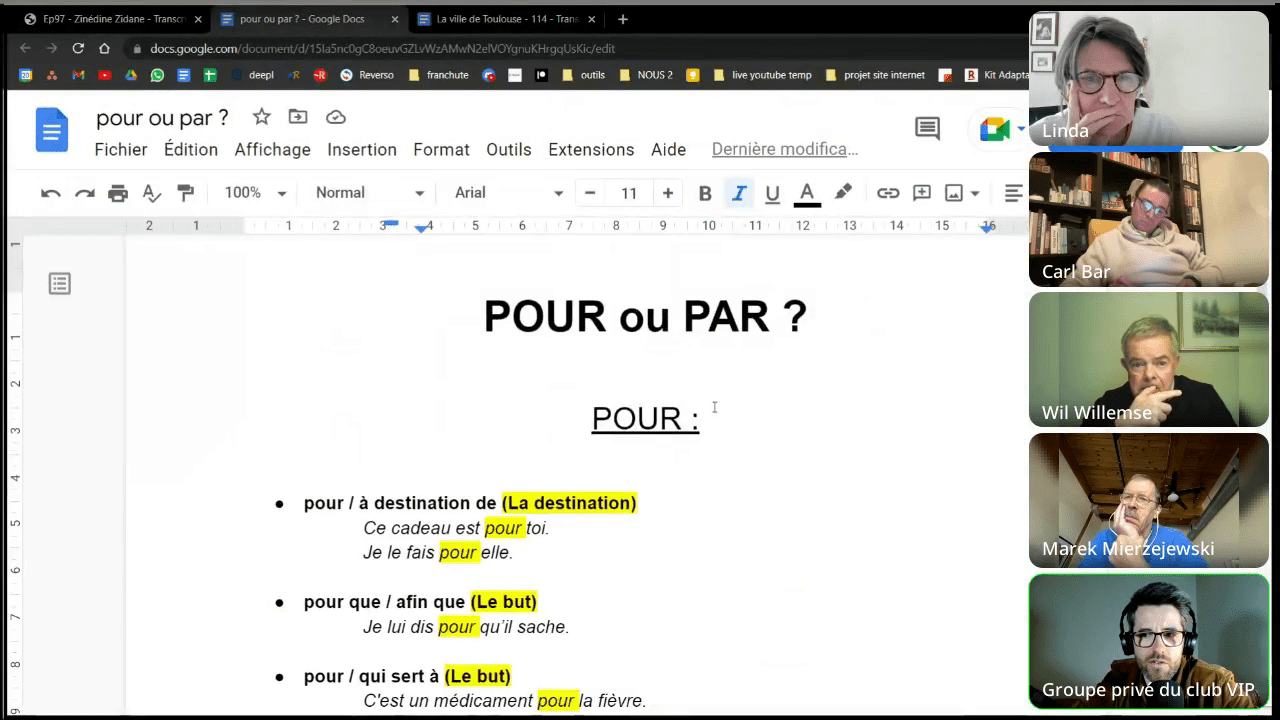Open the WhatsApp bookmark icon
Image resolution: width=1280 pixels, height=720 pixels.
157,75
